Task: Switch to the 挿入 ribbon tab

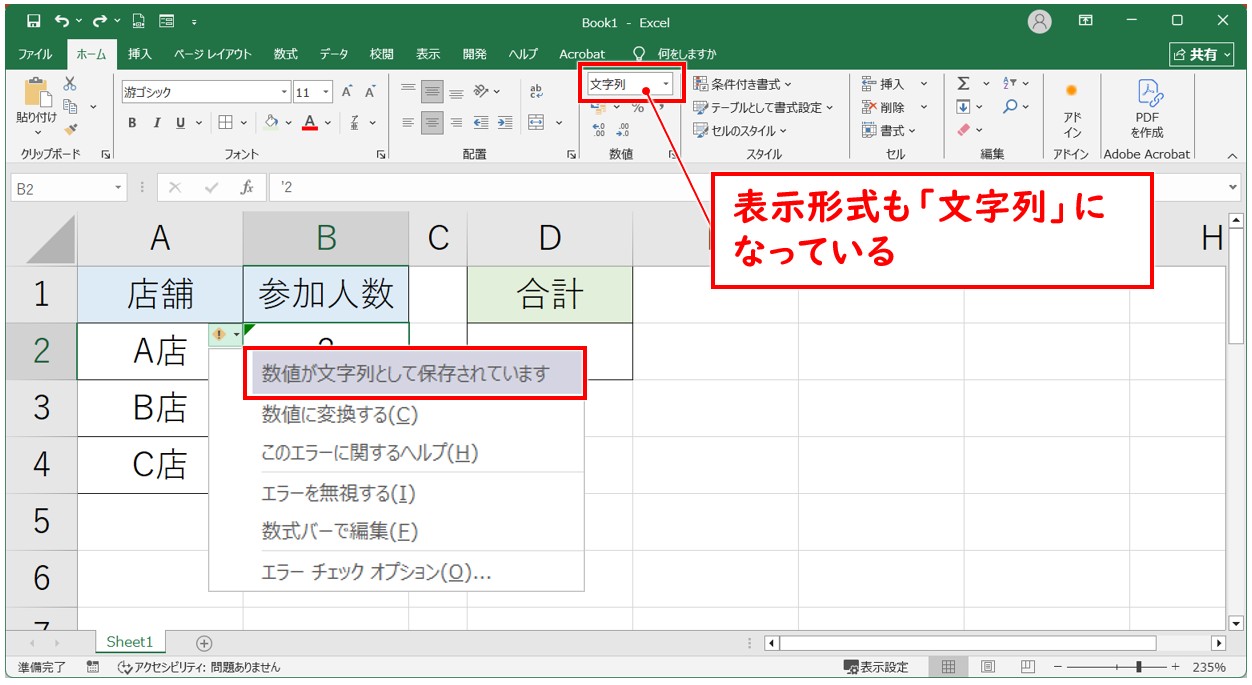Action: [x=140, y=54]
